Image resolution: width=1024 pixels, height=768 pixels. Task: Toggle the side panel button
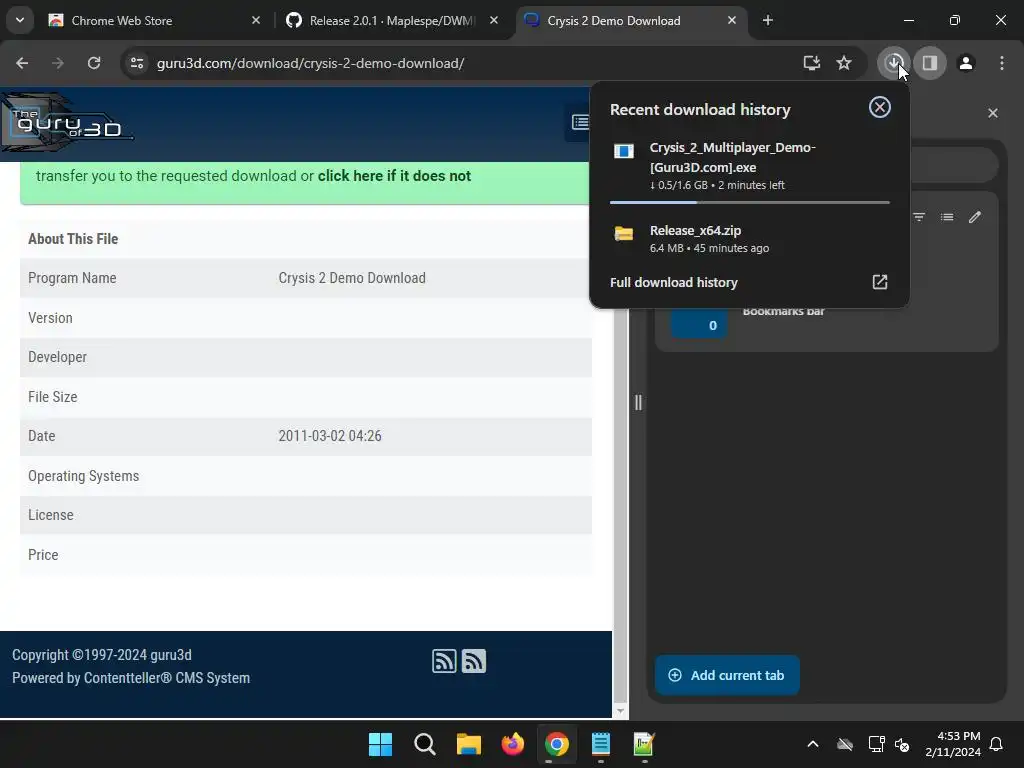click(x=930, y=63)
